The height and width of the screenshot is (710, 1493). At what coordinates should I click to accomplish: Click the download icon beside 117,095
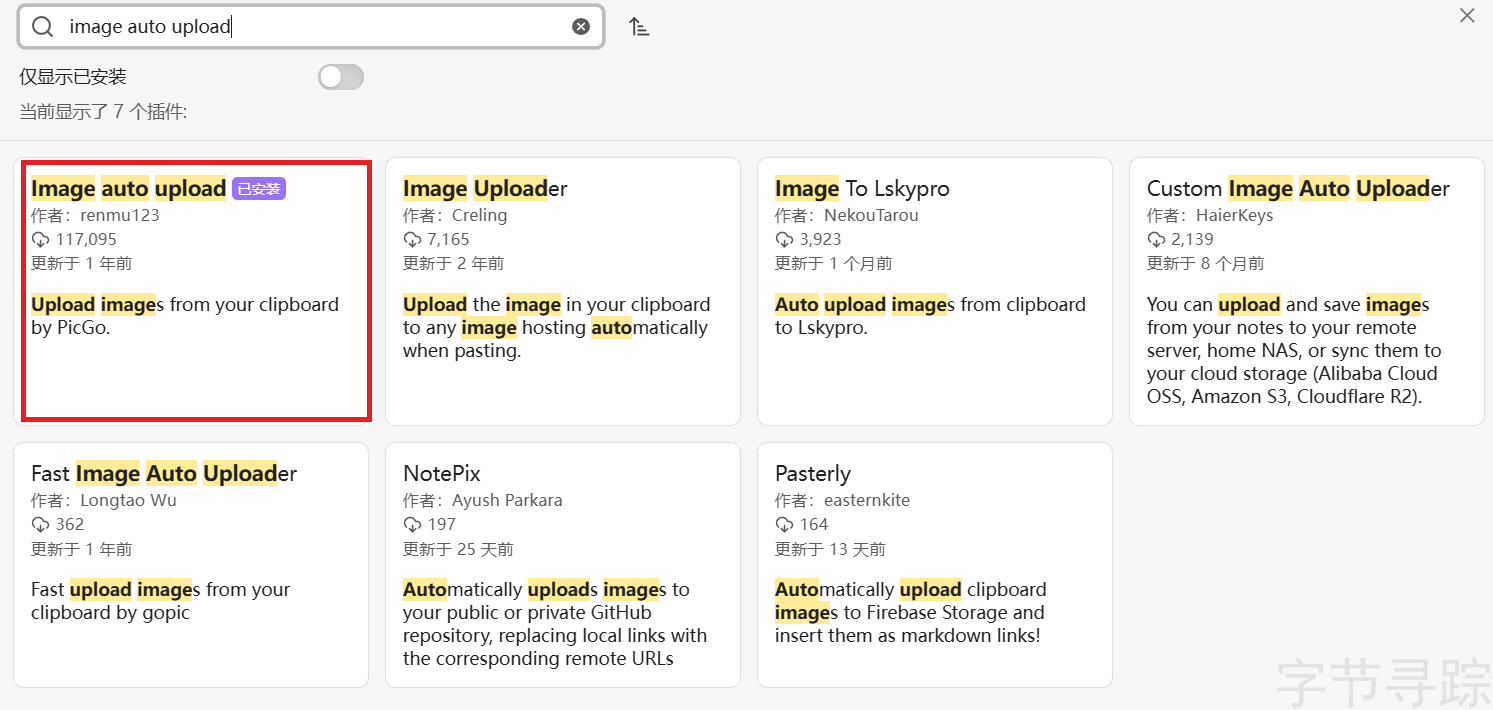coord(40,240)
